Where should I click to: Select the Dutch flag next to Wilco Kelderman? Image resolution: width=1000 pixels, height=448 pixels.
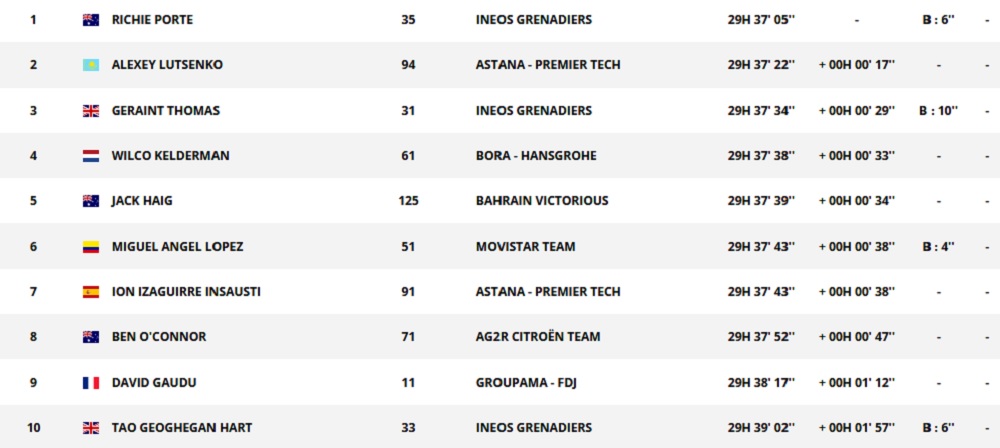pyautogui.click(x=91, y=156)
